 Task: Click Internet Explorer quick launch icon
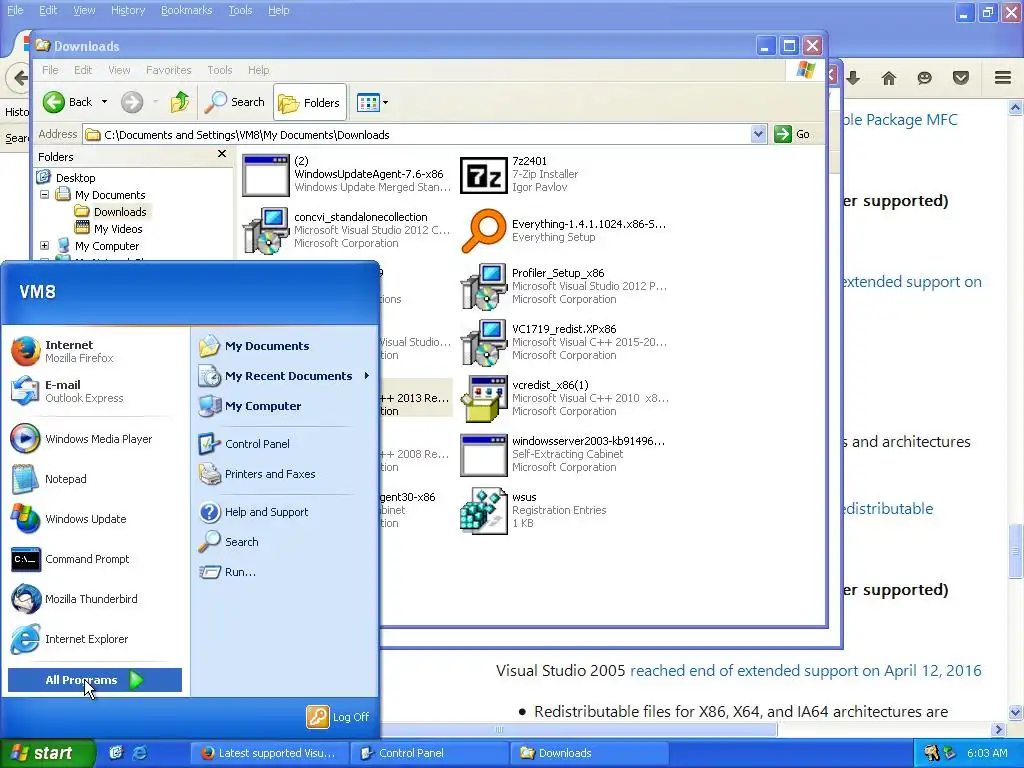pyautogui.click(x=139, y=753)
